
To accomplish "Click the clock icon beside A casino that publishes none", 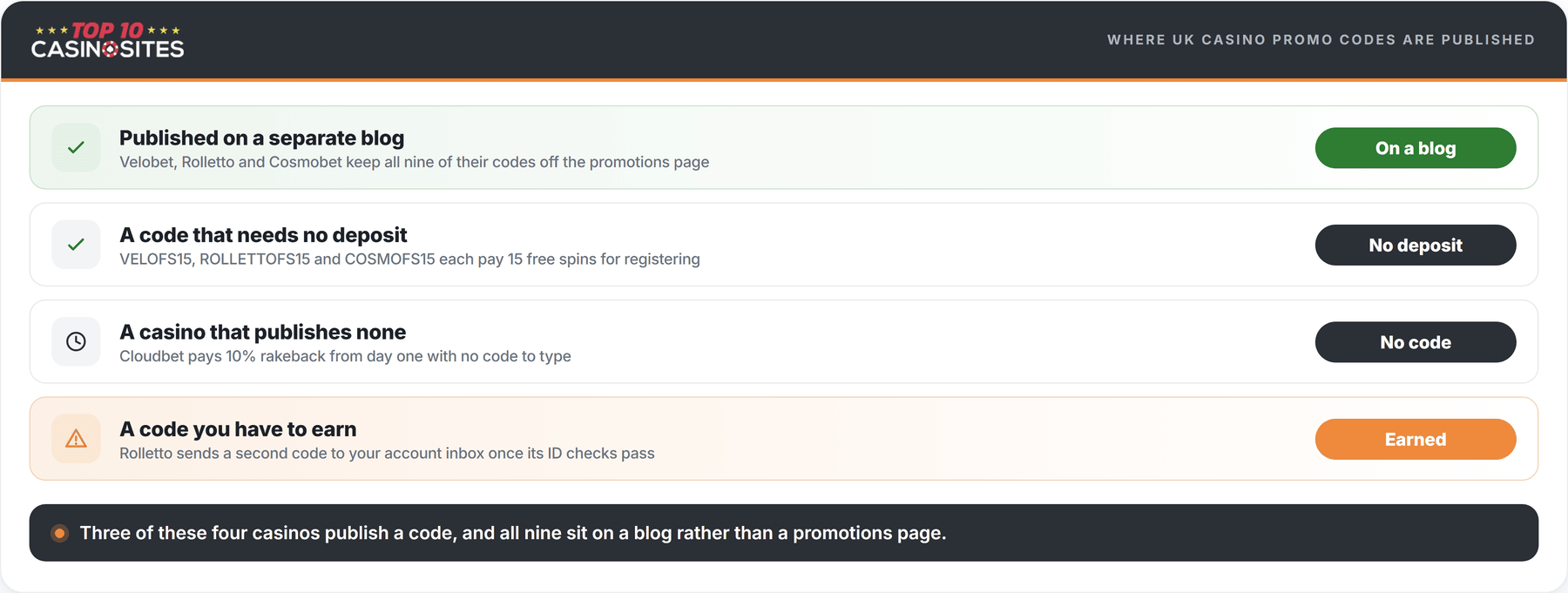I will [x=76, y=341].
